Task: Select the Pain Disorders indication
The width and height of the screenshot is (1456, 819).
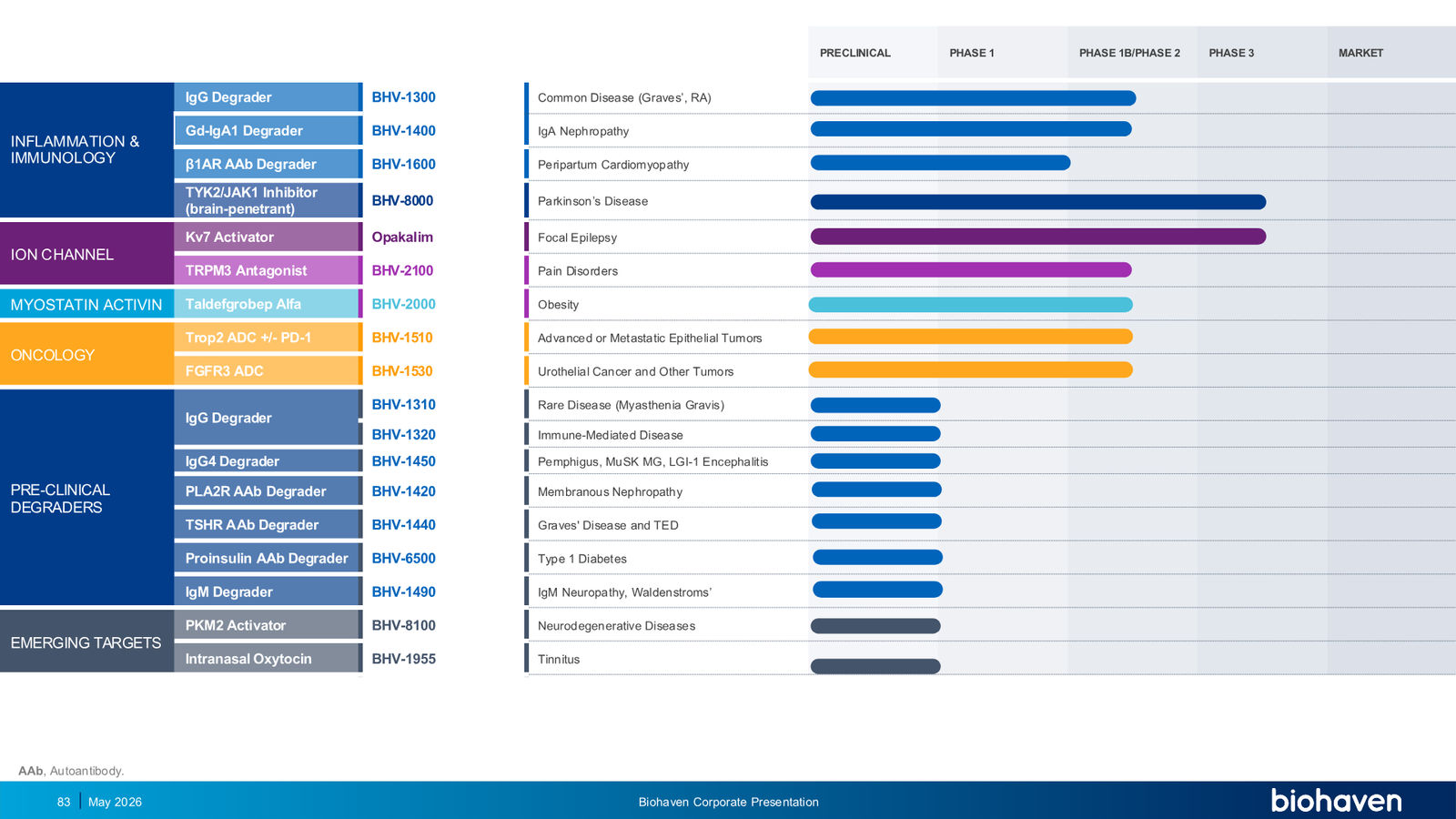Action: tap(578, 271)
